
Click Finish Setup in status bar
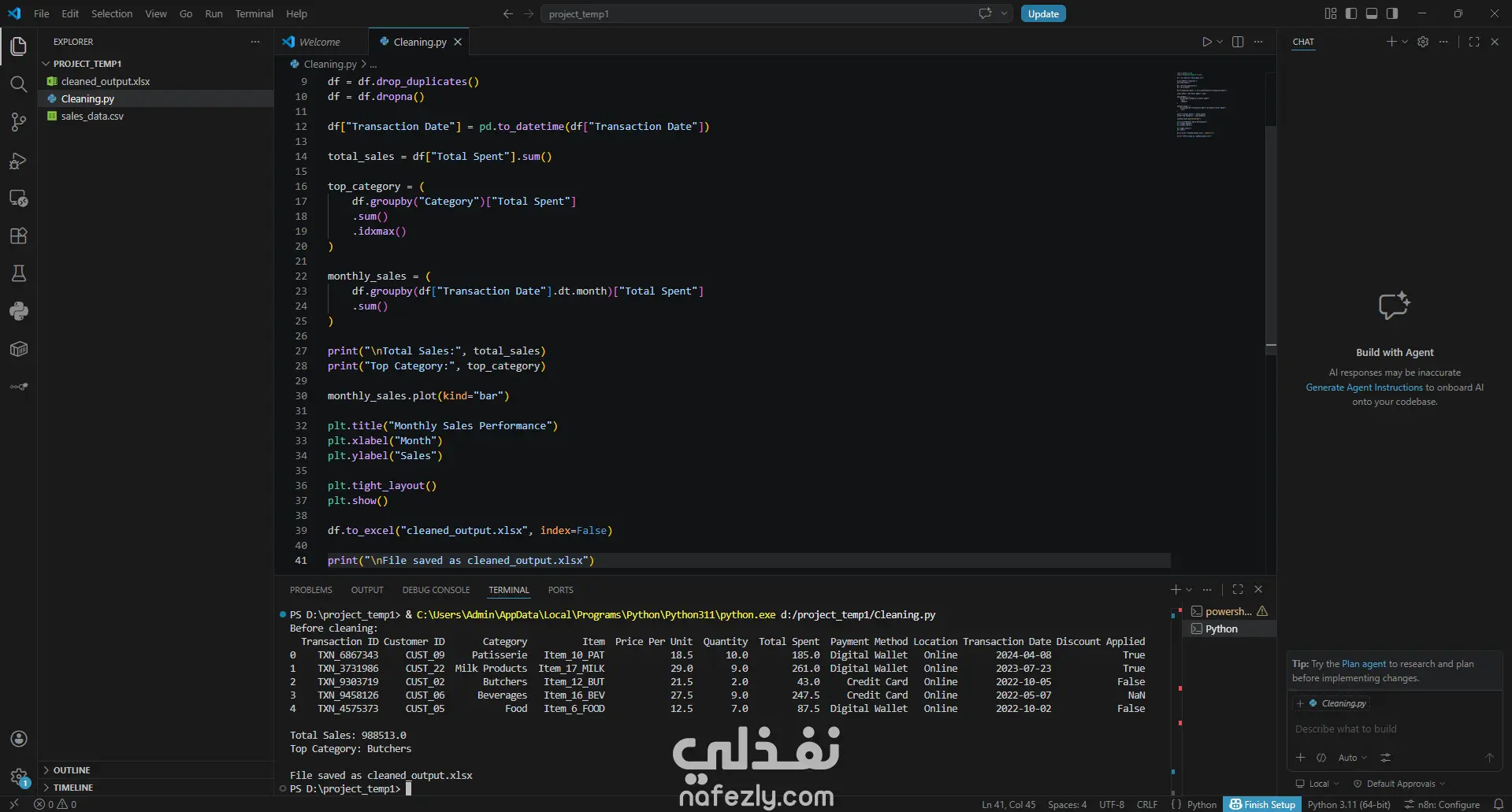(x=1262, y=804)
